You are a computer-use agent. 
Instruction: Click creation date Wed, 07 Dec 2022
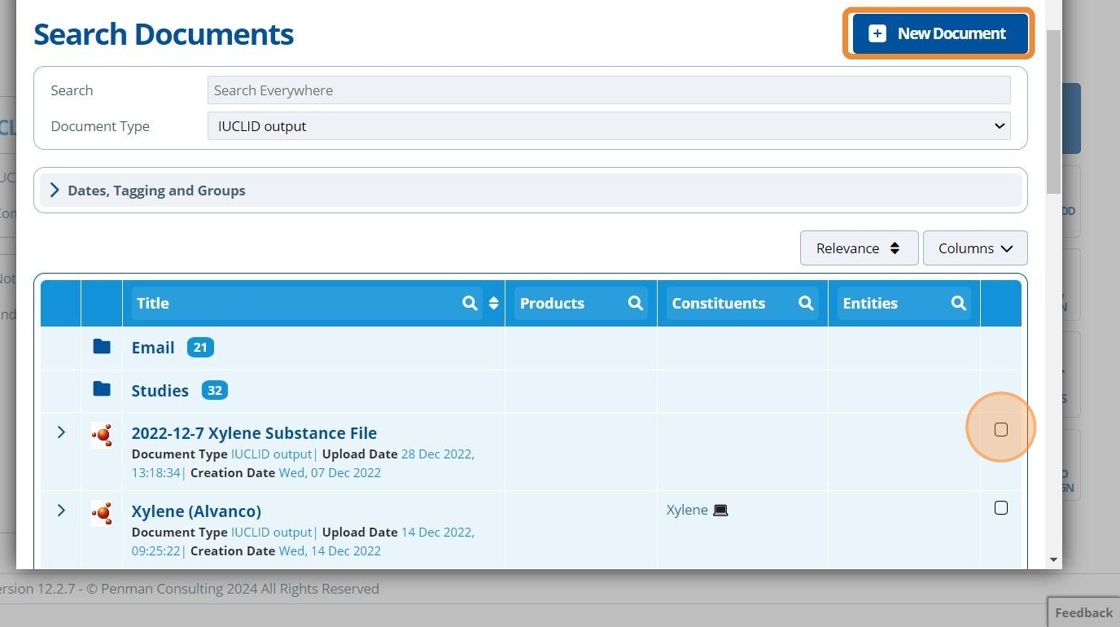329,473
